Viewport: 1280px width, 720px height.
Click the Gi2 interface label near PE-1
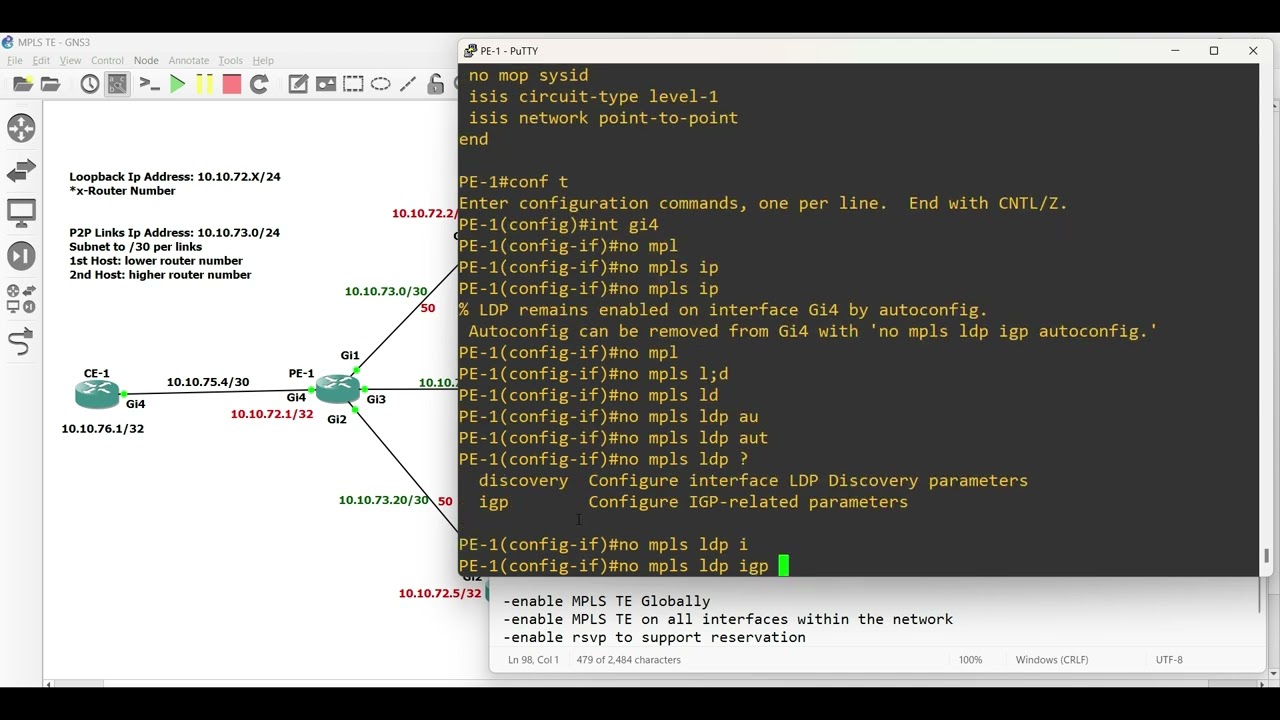(337, 419)
